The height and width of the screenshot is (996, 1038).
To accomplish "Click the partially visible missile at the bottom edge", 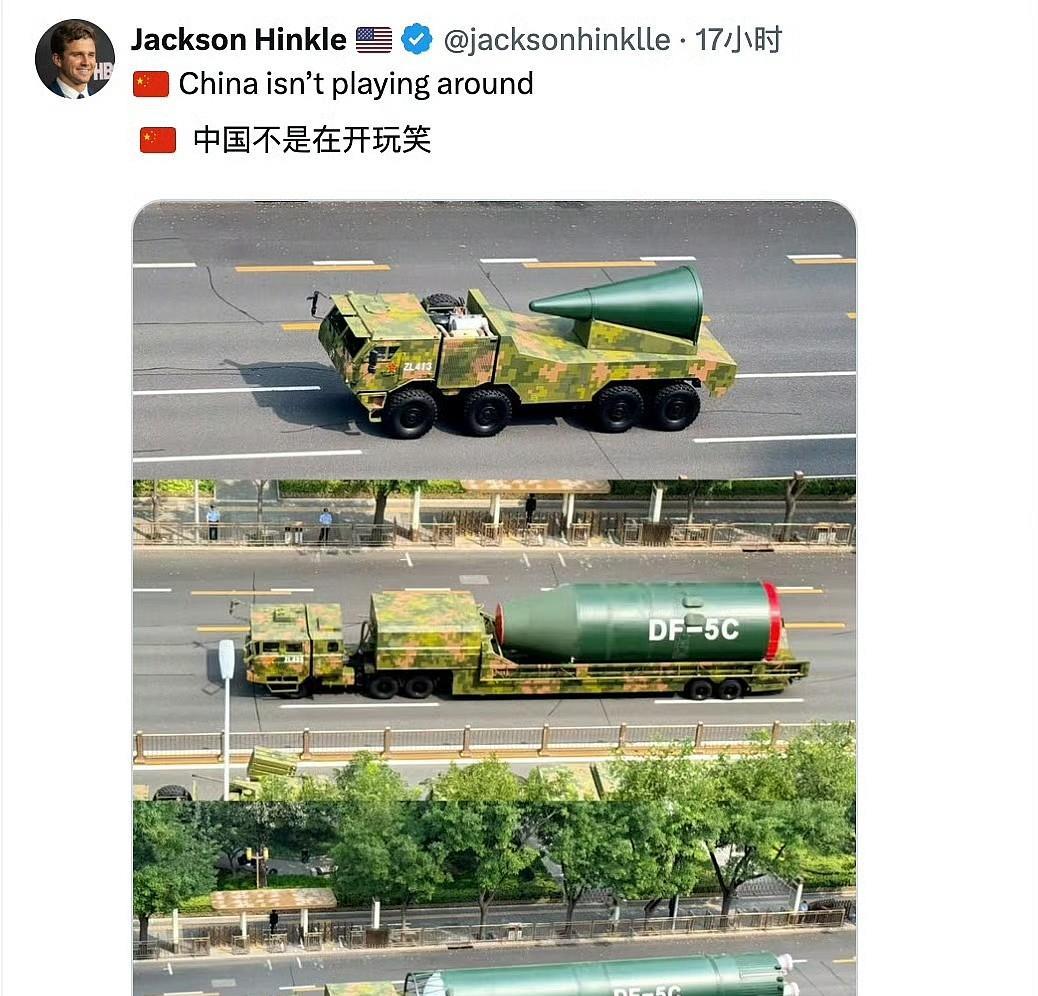I will coord(602,974).
